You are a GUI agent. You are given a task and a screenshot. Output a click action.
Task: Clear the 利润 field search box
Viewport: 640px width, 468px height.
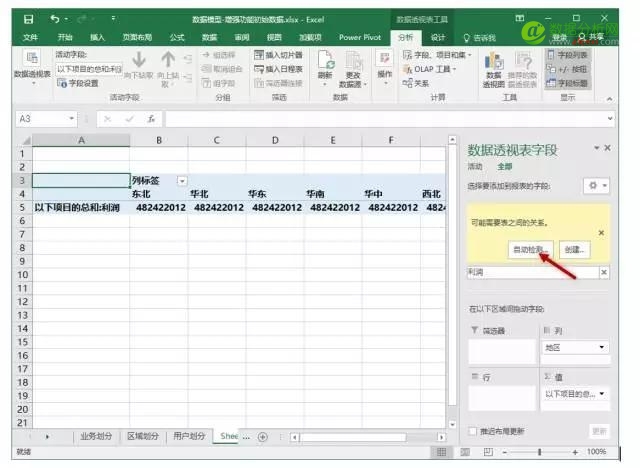point(604,272)
